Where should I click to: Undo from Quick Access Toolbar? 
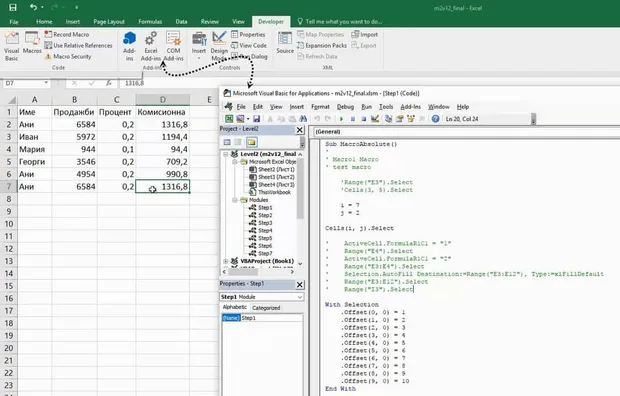(33, 8)
